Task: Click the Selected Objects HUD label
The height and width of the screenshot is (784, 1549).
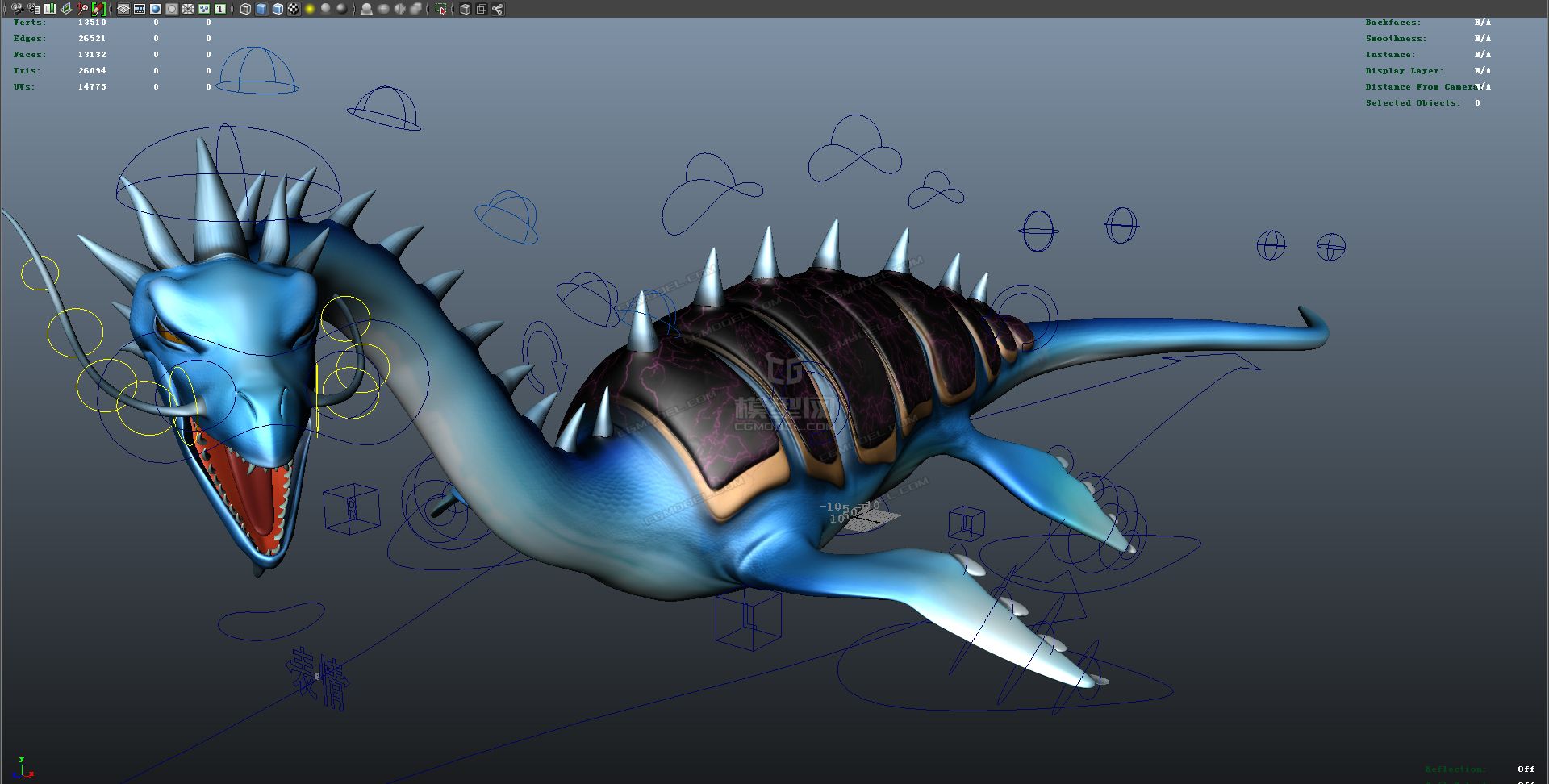Action: pos(1413,103)
